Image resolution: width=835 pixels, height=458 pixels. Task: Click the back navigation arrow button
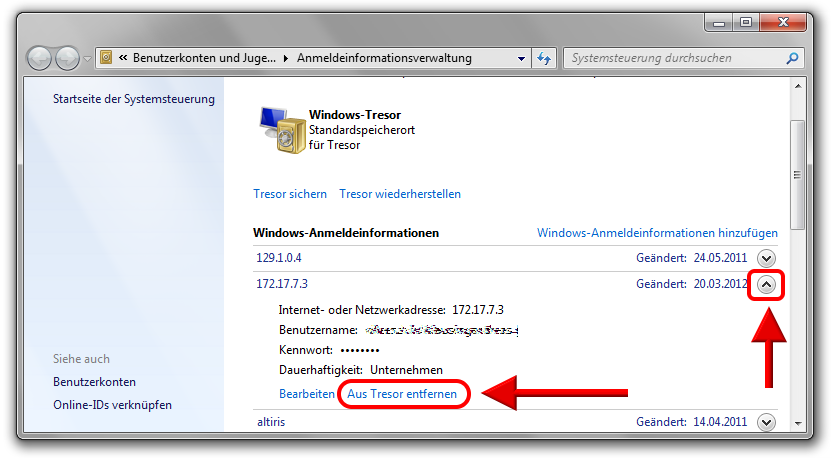(x=40, y=58)
